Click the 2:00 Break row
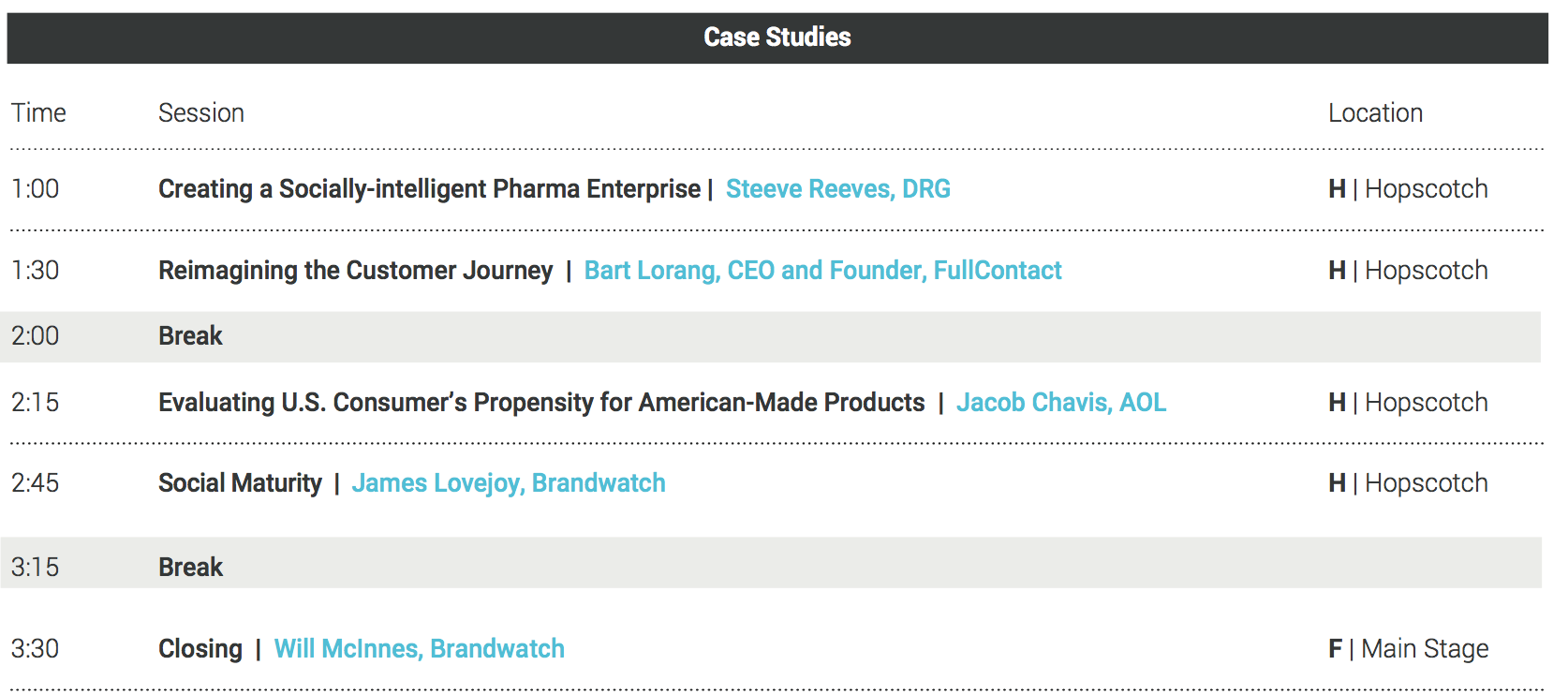 771,336
